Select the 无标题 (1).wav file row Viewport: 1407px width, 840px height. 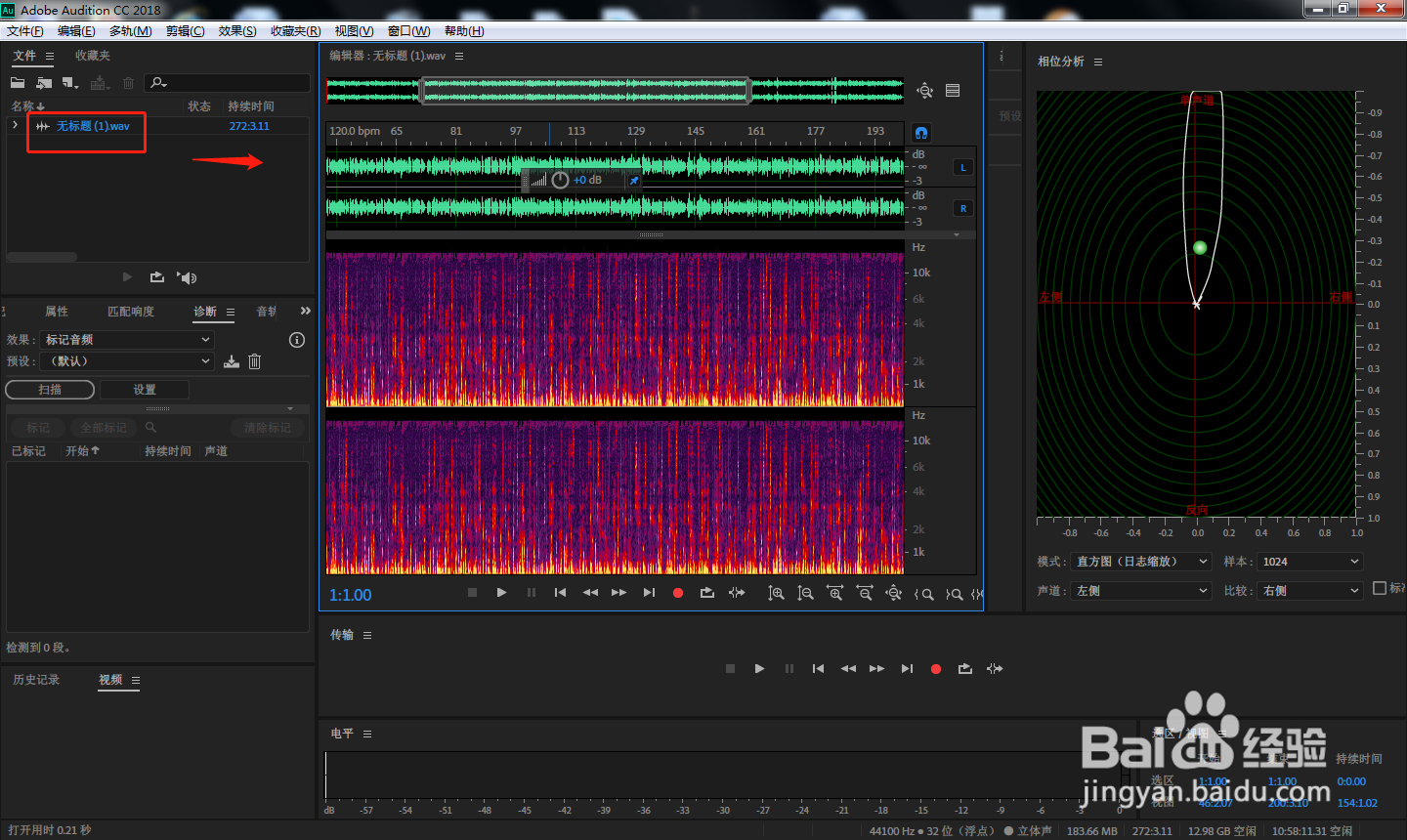pos(157,126)
